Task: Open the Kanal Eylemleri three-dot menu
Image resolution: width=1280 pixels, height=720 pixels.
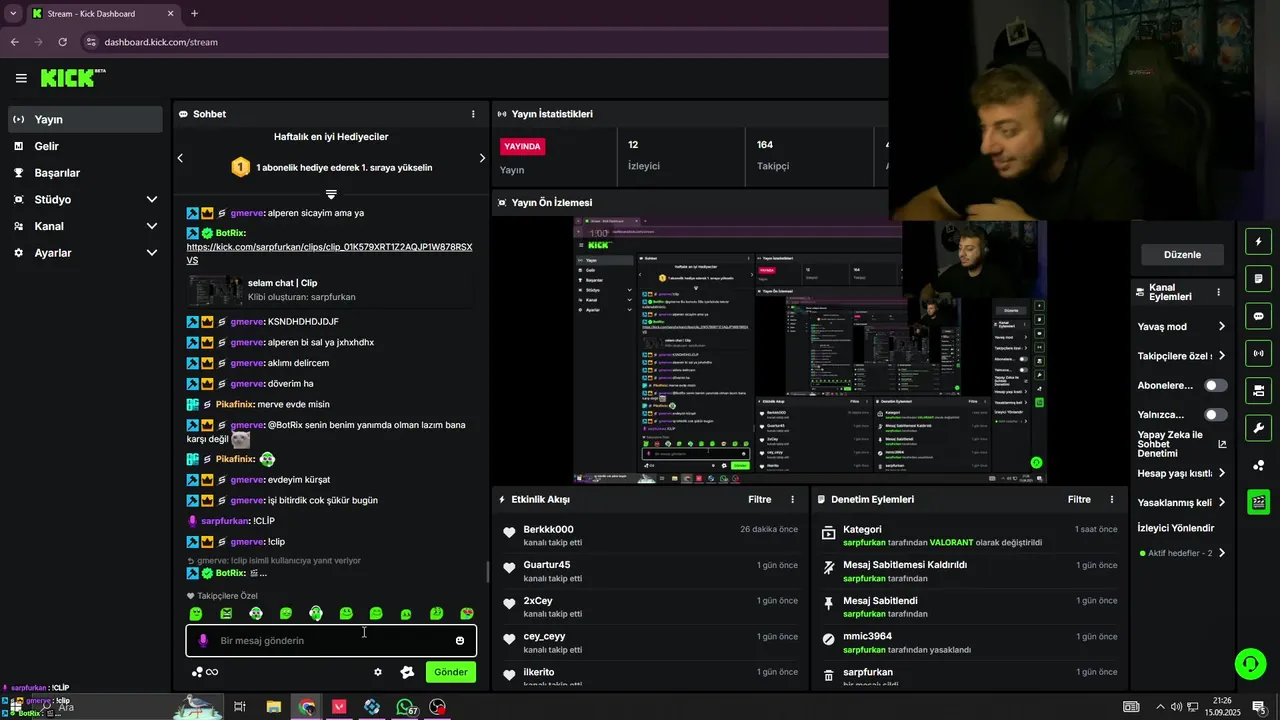Action: click(x=1218, y=292)
